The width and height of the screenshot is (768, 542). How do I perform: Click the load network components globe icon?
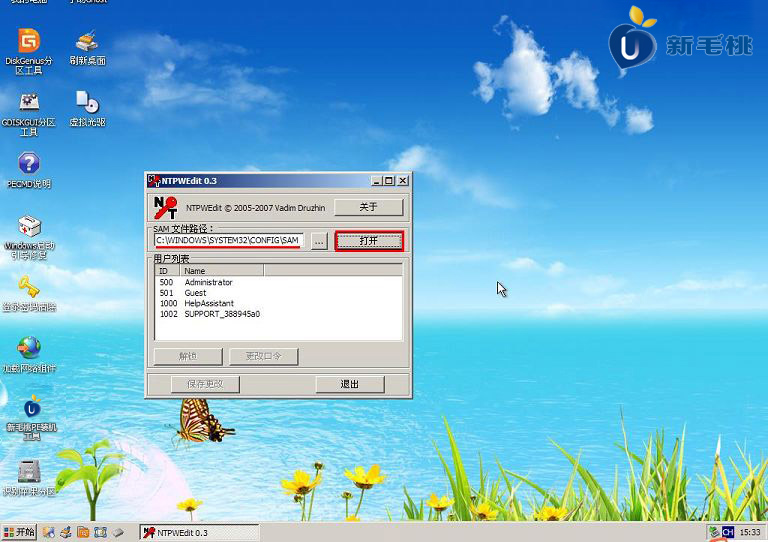[x=29, y=348]
